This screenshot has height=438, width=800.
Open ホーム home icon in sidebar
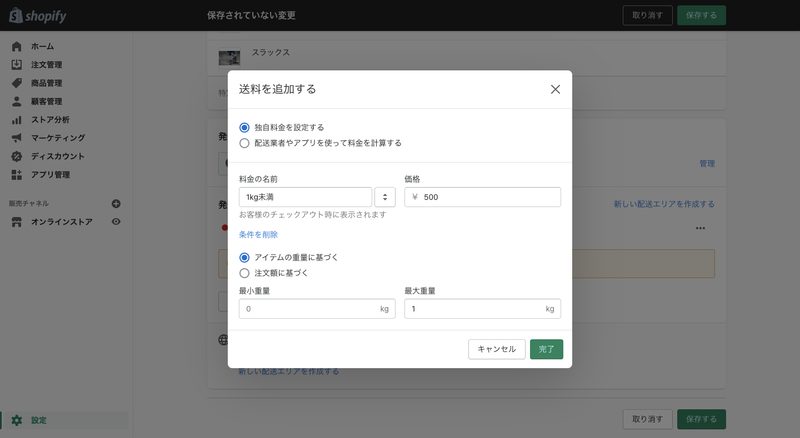[x=16, y=46]
